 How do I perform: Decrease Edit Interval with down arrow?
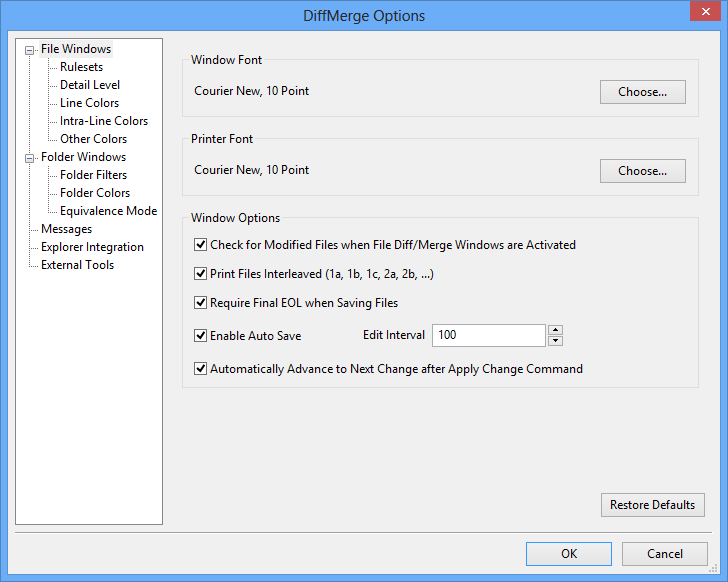tap(555, 341)
